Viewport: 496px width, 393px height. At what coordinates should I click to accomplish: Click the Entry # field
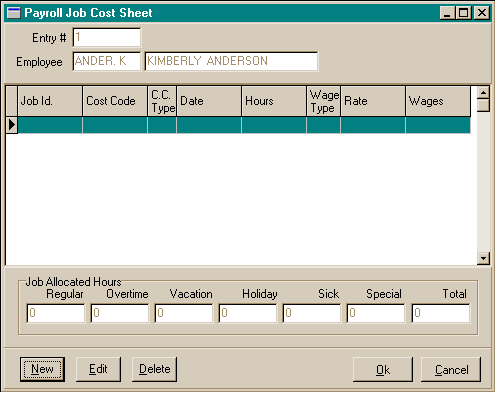pyautogui.click(x=107, y=37)
